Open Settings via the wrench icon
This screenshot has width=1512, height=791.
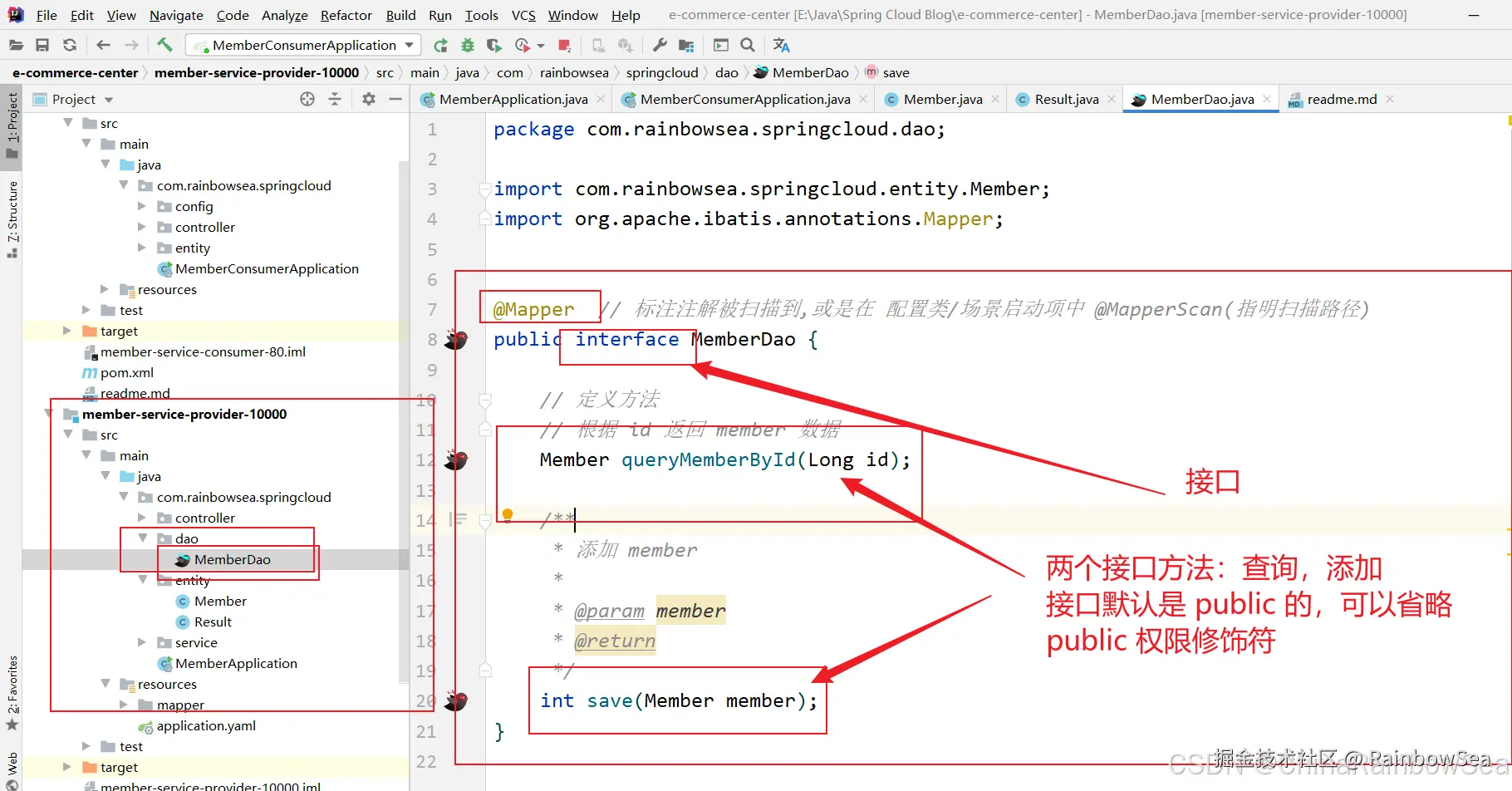click(x=660, y=45)
